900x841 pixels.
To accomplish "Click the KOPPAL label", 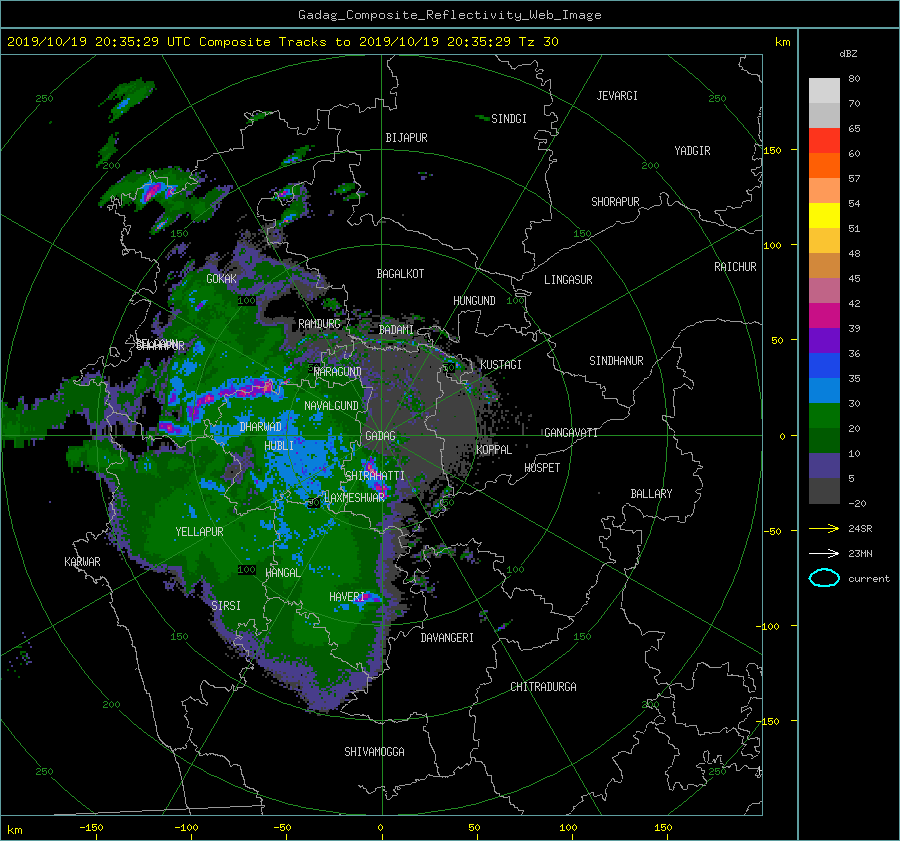I will point(494,449).
